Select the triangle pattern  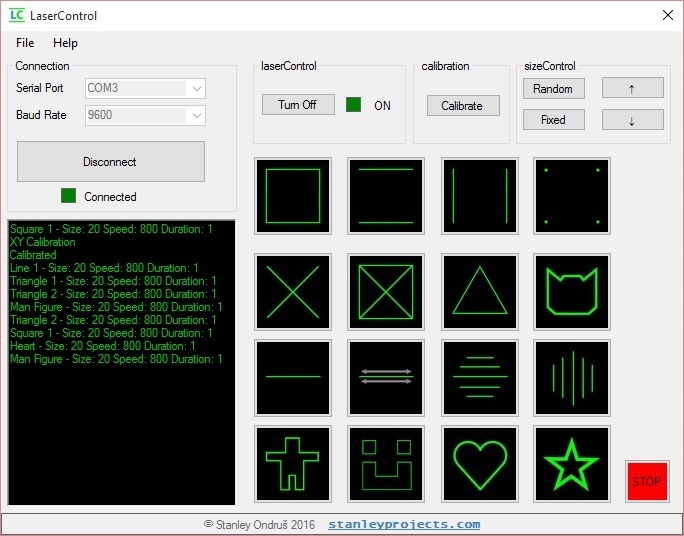tap(479, 292)
